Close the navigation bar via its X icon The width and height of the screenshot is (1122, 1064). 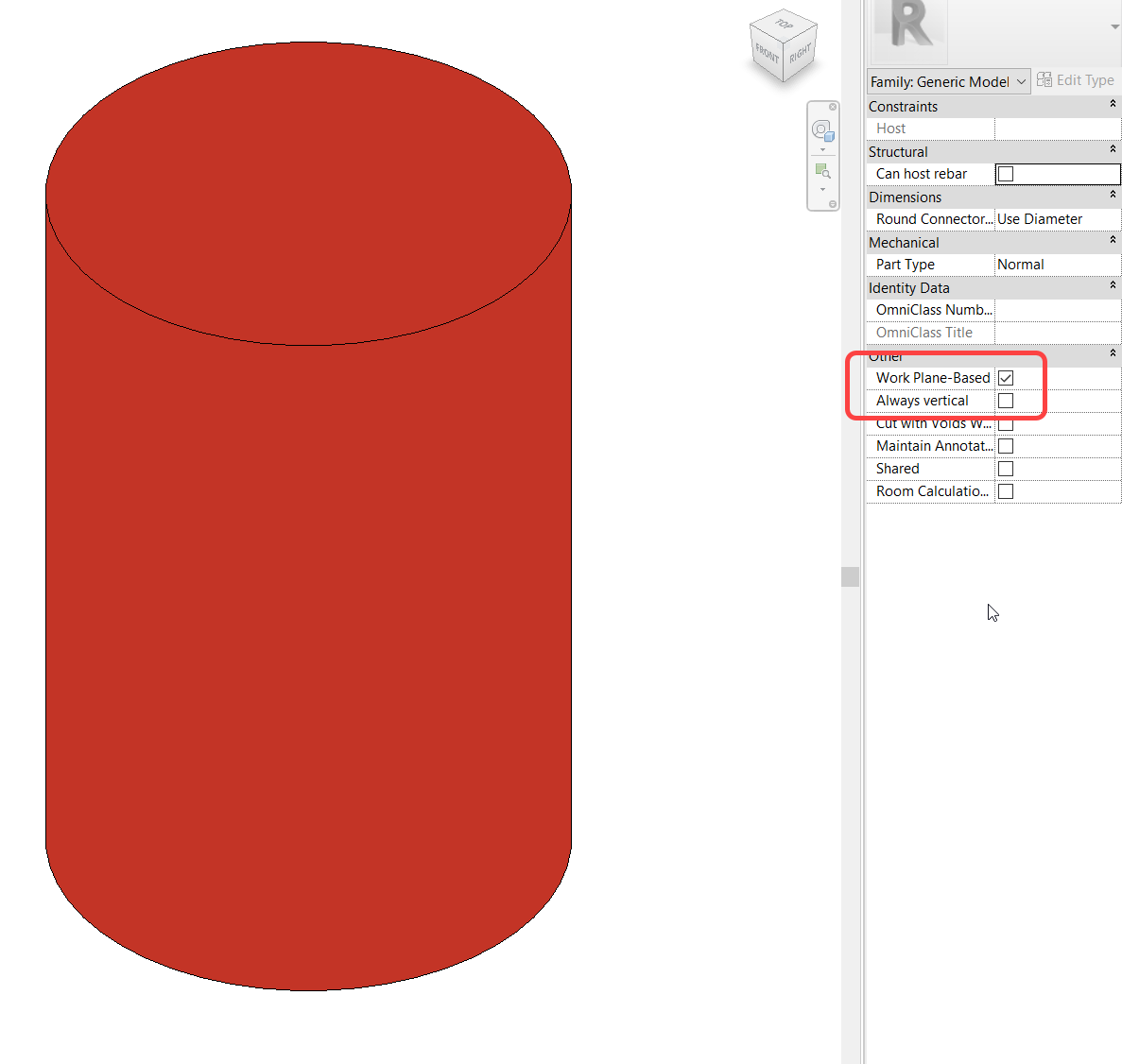pos(831,106)
